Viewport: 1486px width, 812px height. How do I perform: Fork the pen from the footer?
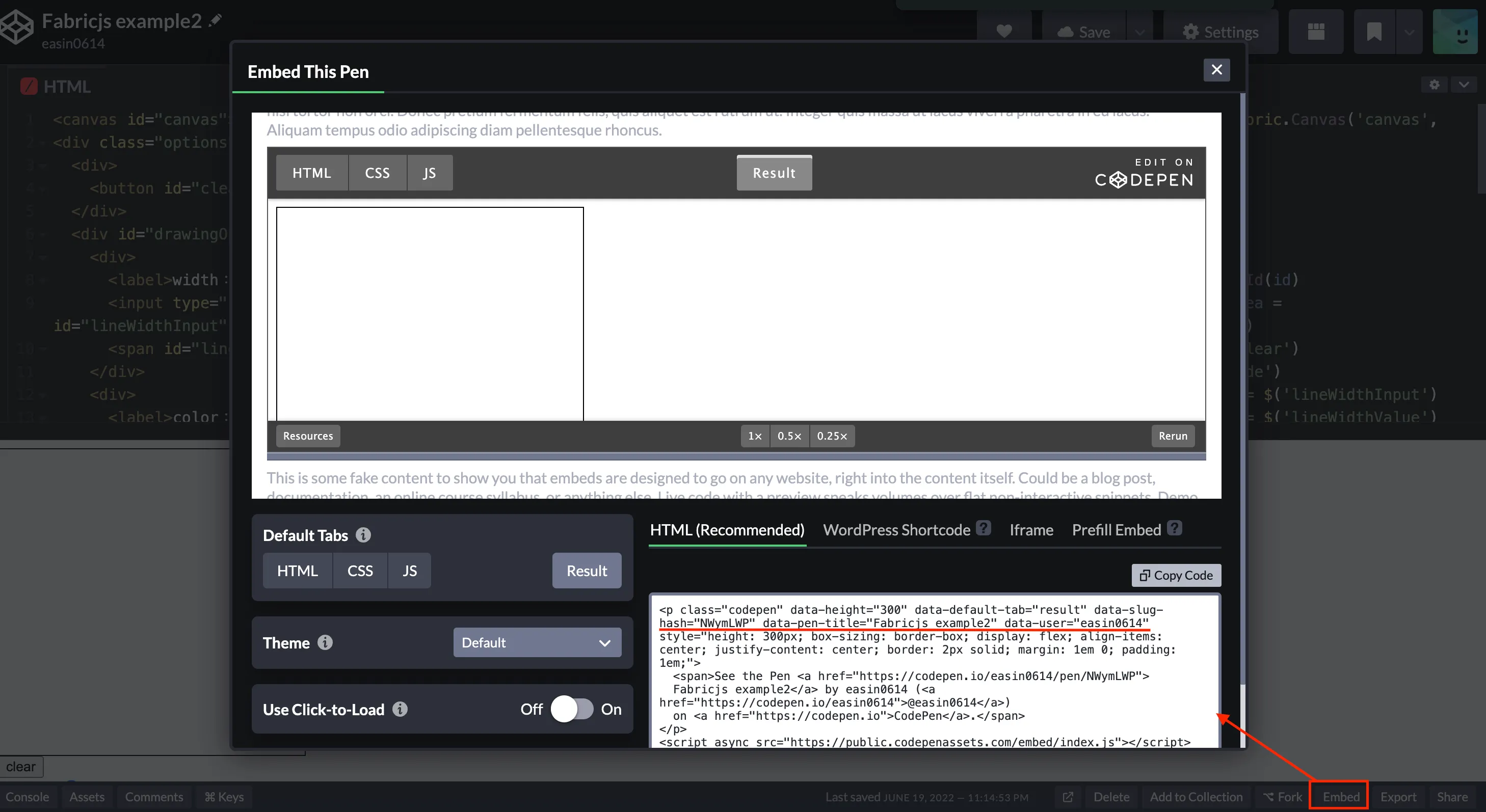(x=1283, y=797)
